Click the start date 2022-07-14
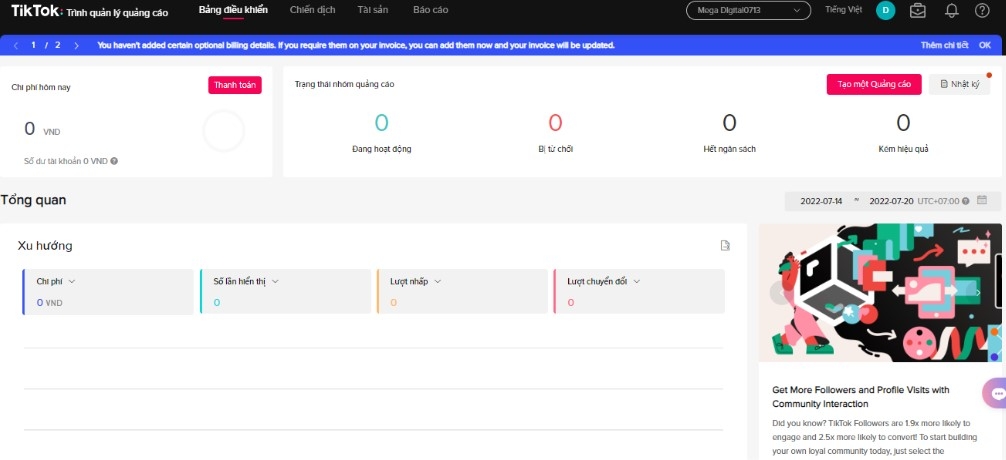The image size is (1006, 460). (821, 201)
